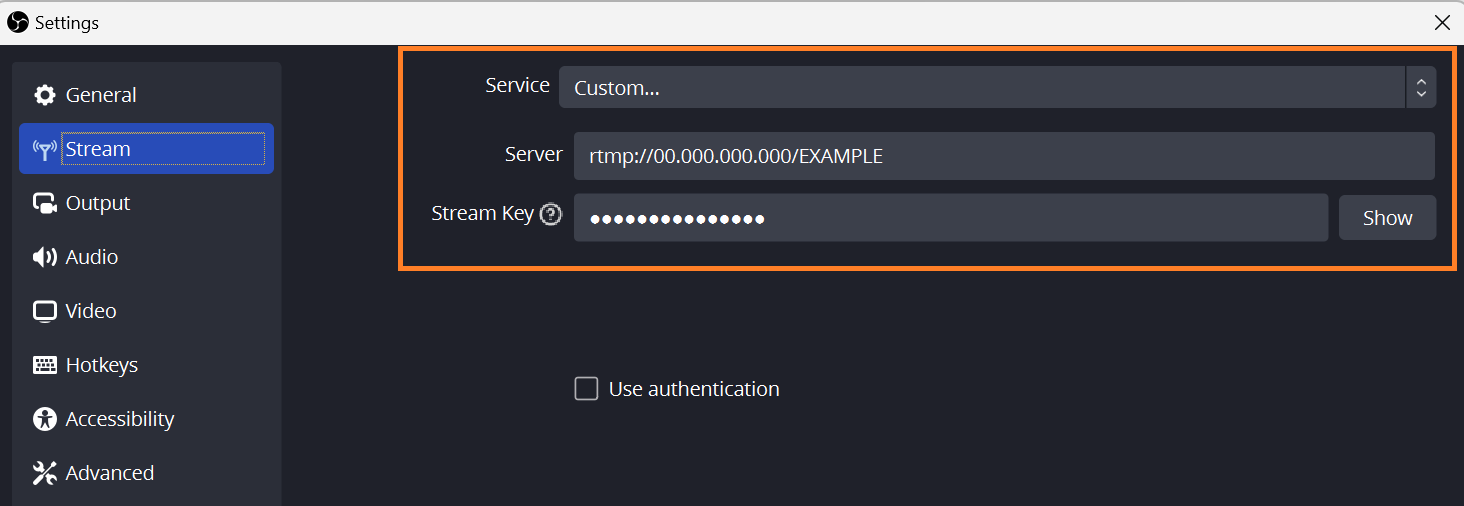Image resolution: width=1464 pixels, height=506 pixels.
Task: Enable the Use authentication checkbox
Action: tap(586, 388)
